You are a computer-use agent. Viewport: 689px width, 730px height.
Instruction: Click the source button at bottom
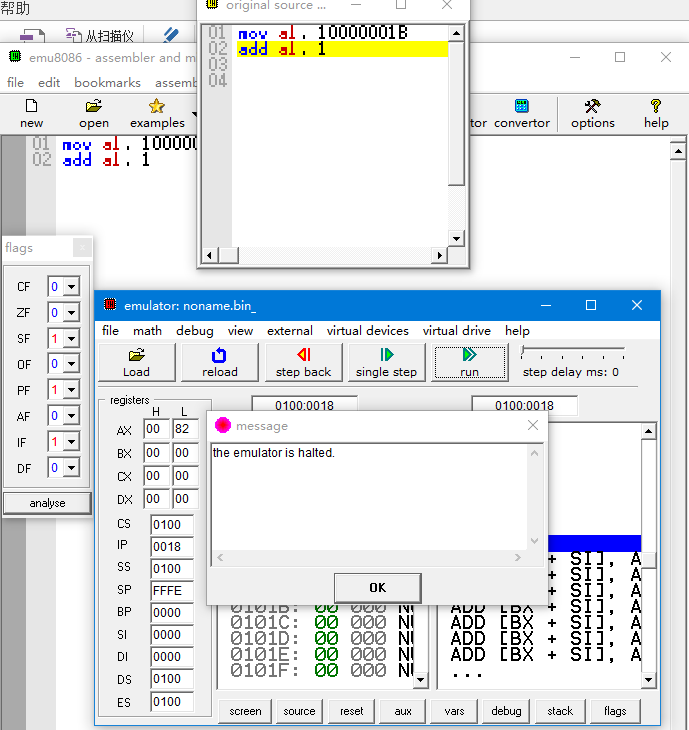coord(299,711)
